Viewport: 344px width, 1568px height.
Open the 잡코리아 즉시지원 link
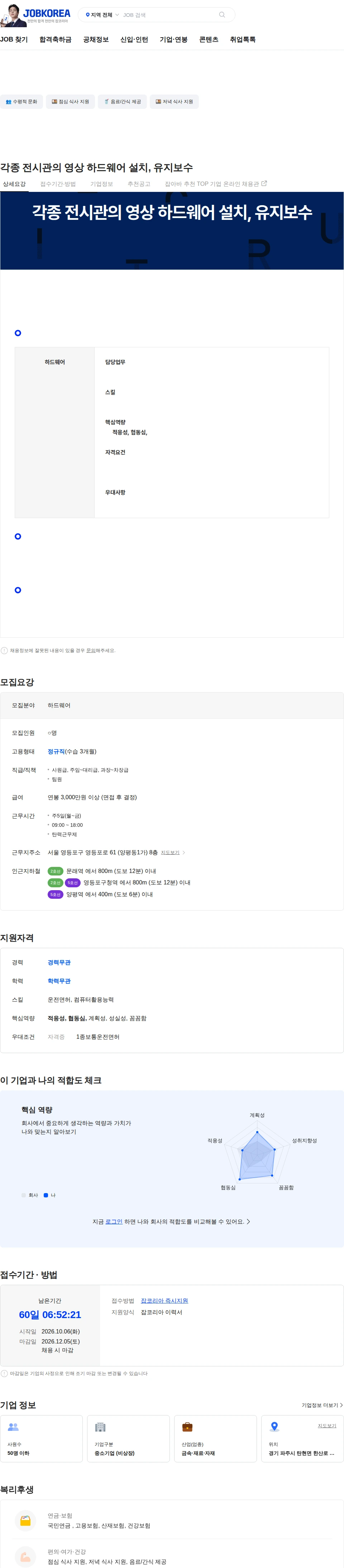pos(164,1301)
